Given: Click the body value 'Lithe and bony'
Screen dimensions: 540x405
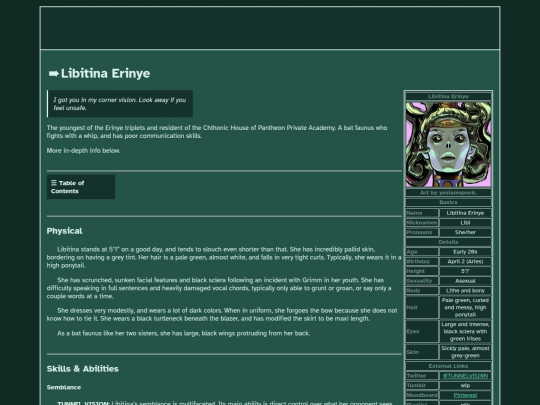Looking at the screenshot, I should pos(465,290).
